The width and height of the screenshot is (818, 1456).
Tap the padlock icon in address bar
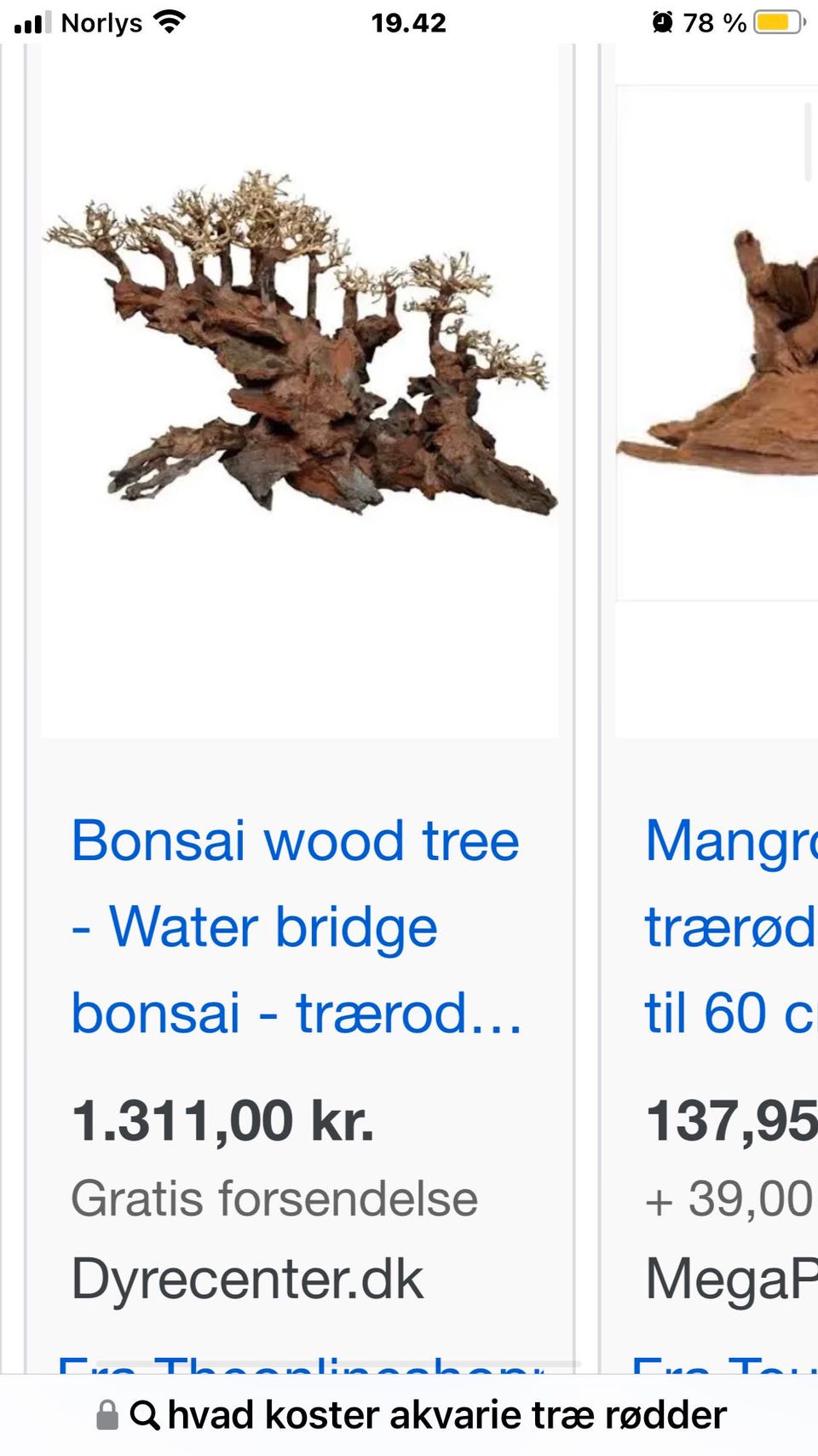point(107,1415)
